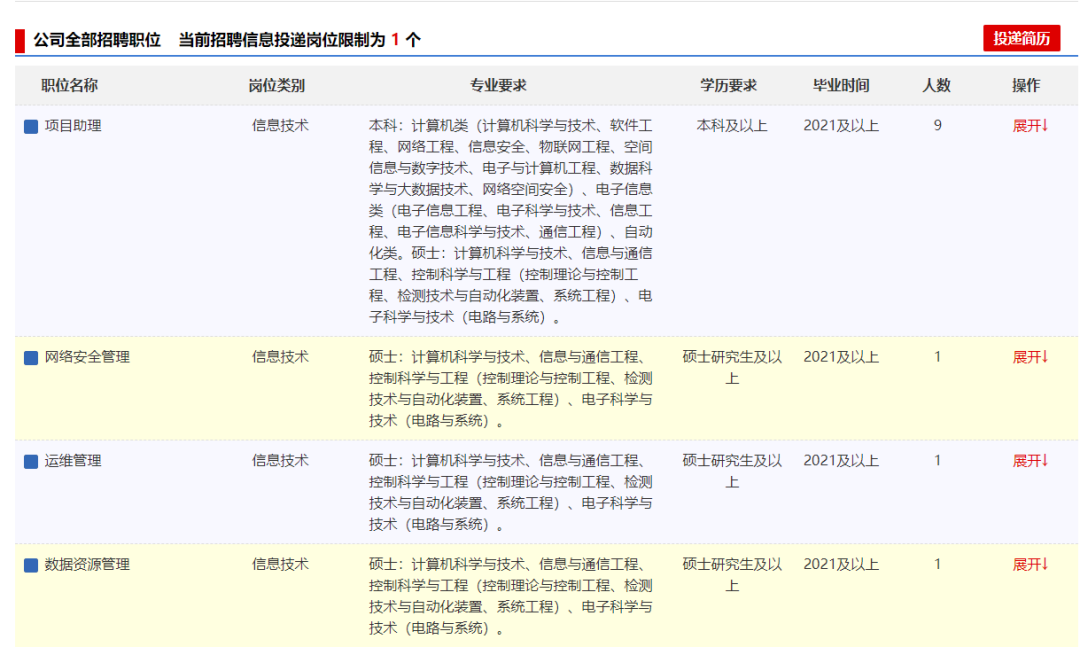Viewport: 1080px width, 647px height.
Task: Click the 职位名称 column header
Action: (x=69, y=86)
